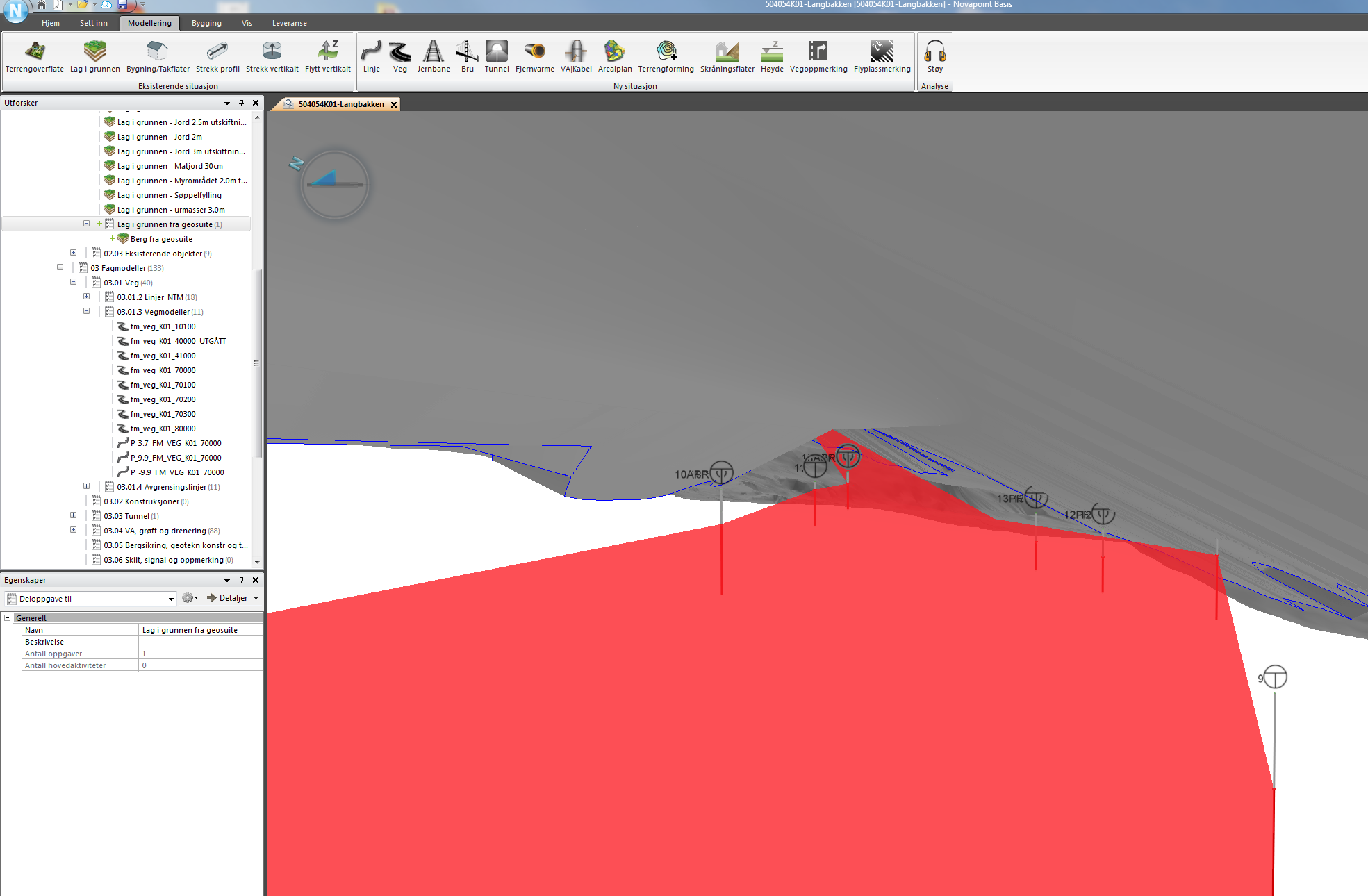1368x896 pixels.
Task: Open the Egenskaper panel options arrow
Action: (227, 580)
